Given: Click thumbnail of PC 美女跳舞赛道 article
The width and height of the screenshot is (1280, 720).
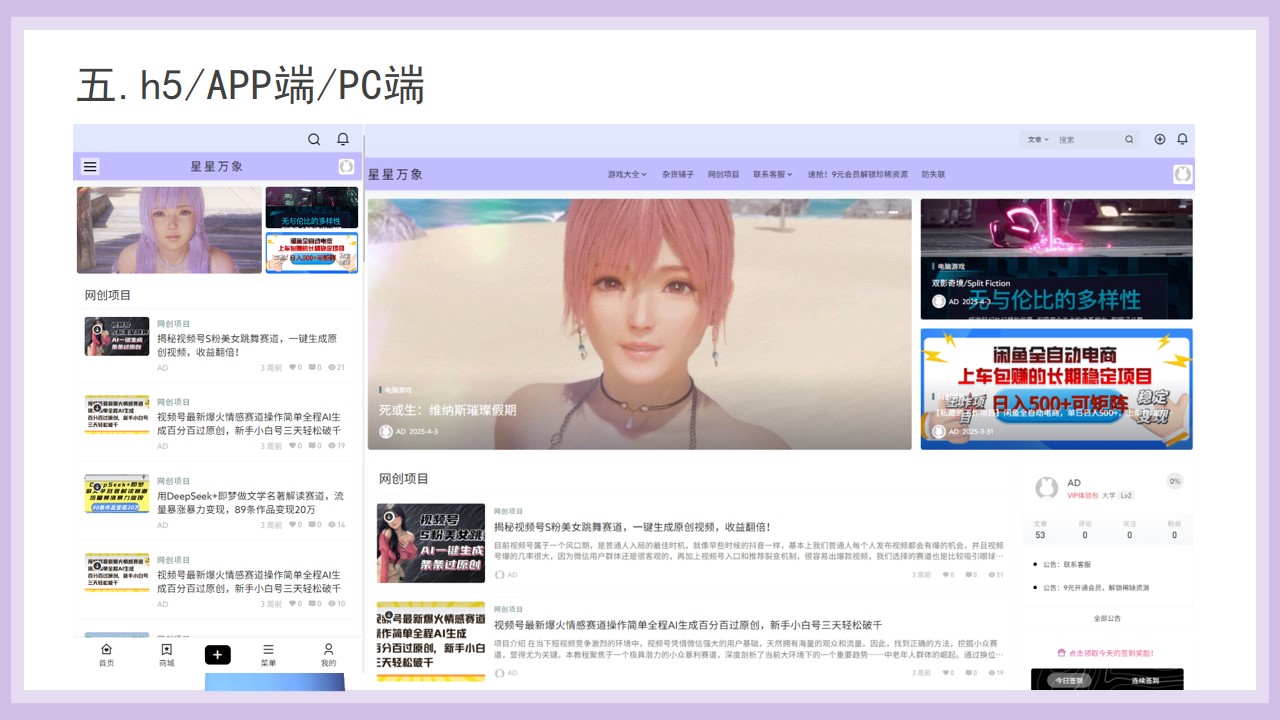Looking at the screenshot, I should pos(431,543).
